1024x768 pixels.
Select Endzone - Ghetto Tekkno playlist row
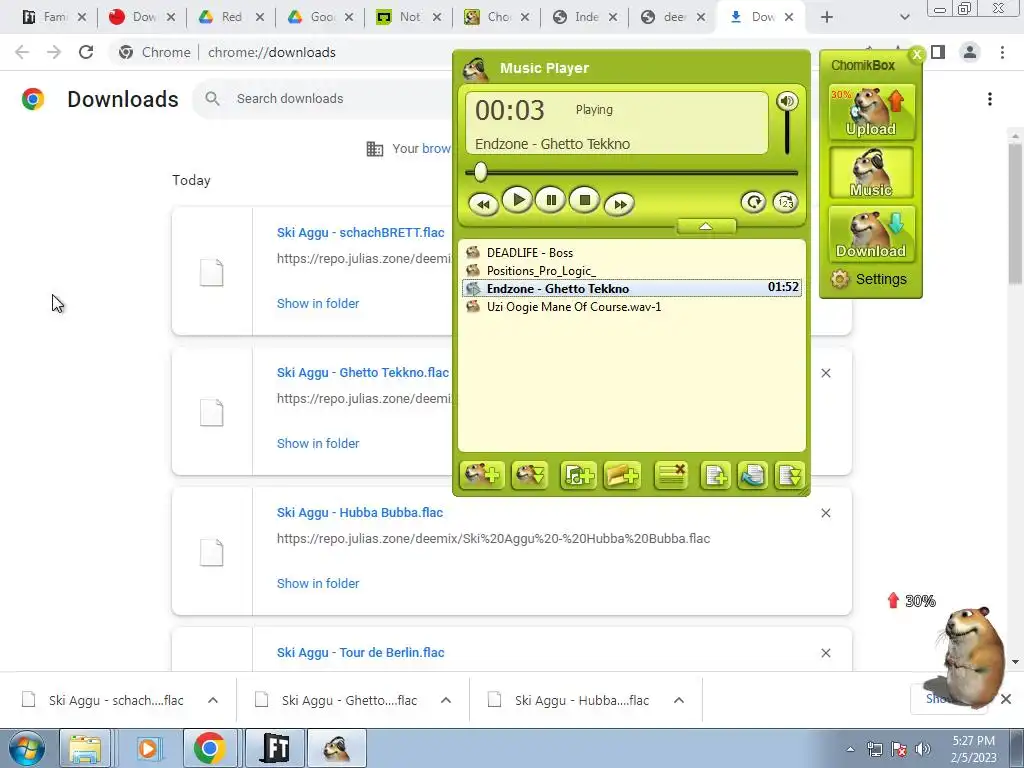[632, 288]
